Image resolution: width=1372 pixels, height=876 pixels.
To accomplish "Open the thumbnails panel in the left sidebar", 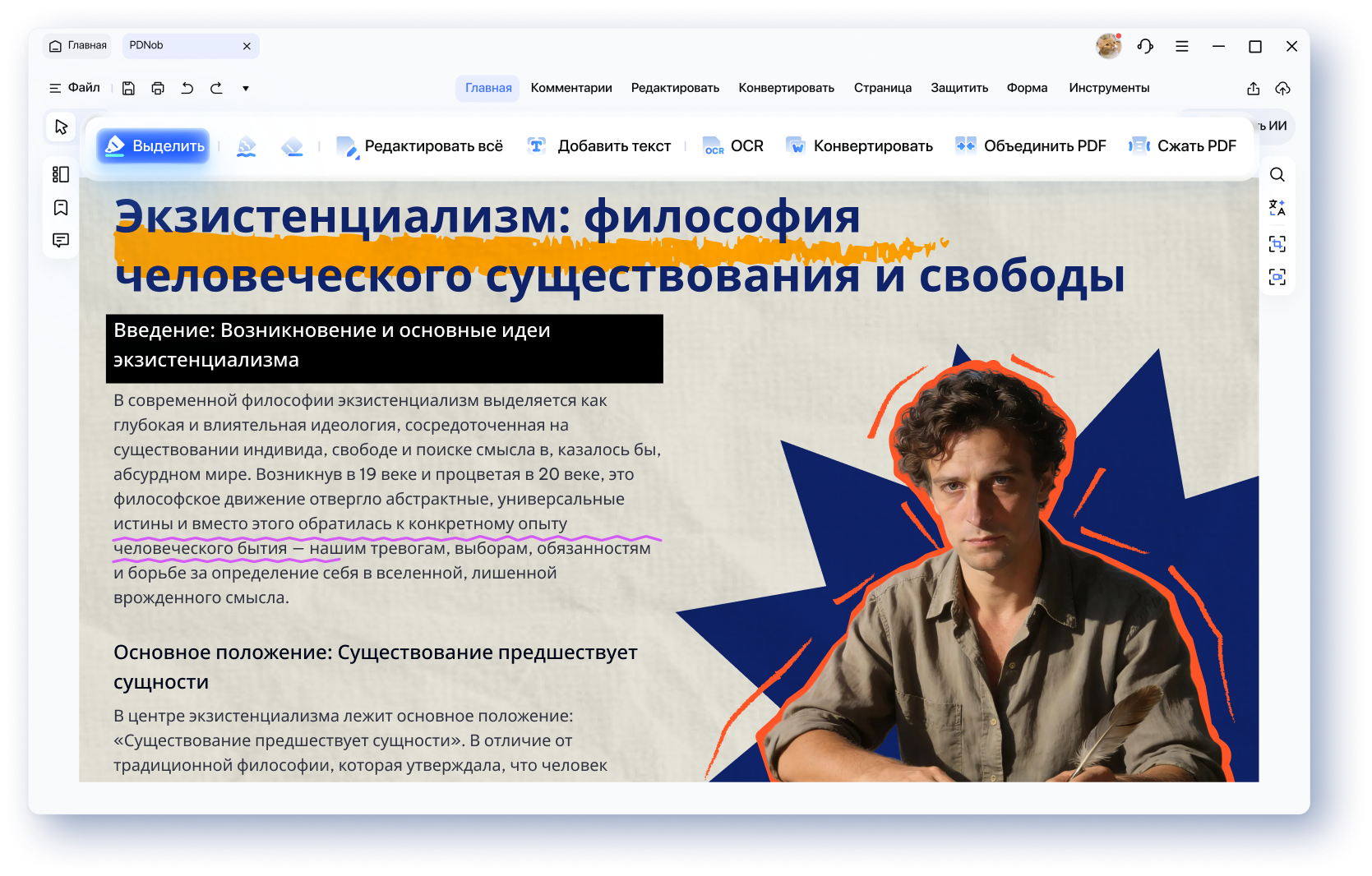I will click(61, 174).
